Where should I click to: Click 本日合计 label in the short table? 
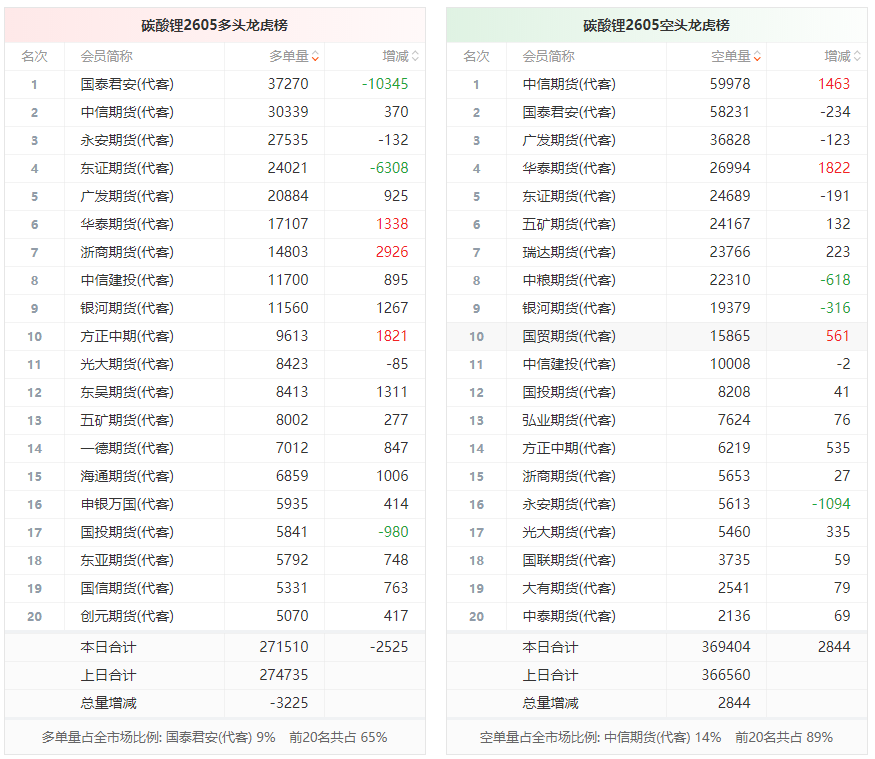pos(550,647)
